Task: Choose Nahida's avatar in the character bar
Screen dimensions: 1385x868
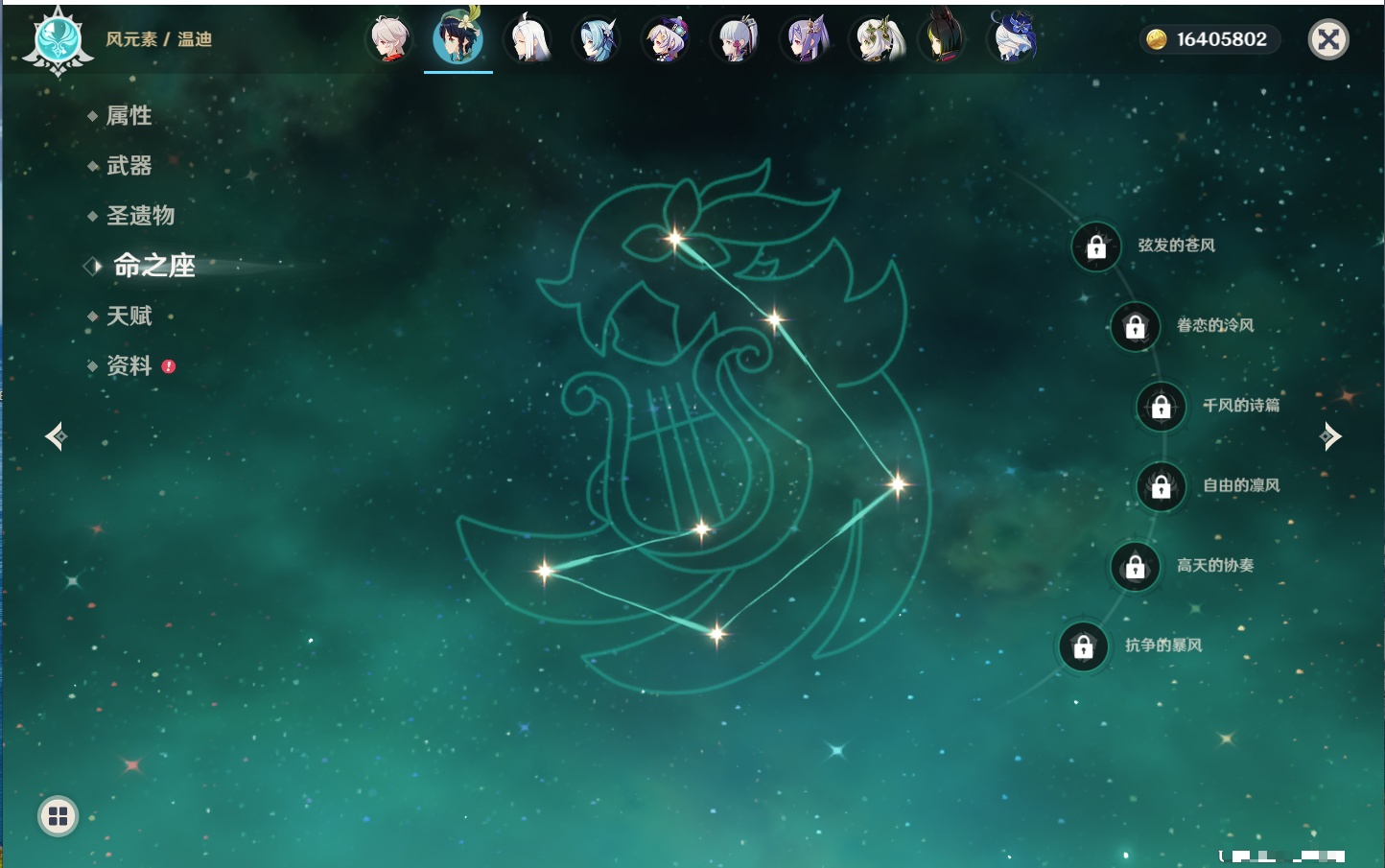Action: pyautogui.click(x=877, y=39)
